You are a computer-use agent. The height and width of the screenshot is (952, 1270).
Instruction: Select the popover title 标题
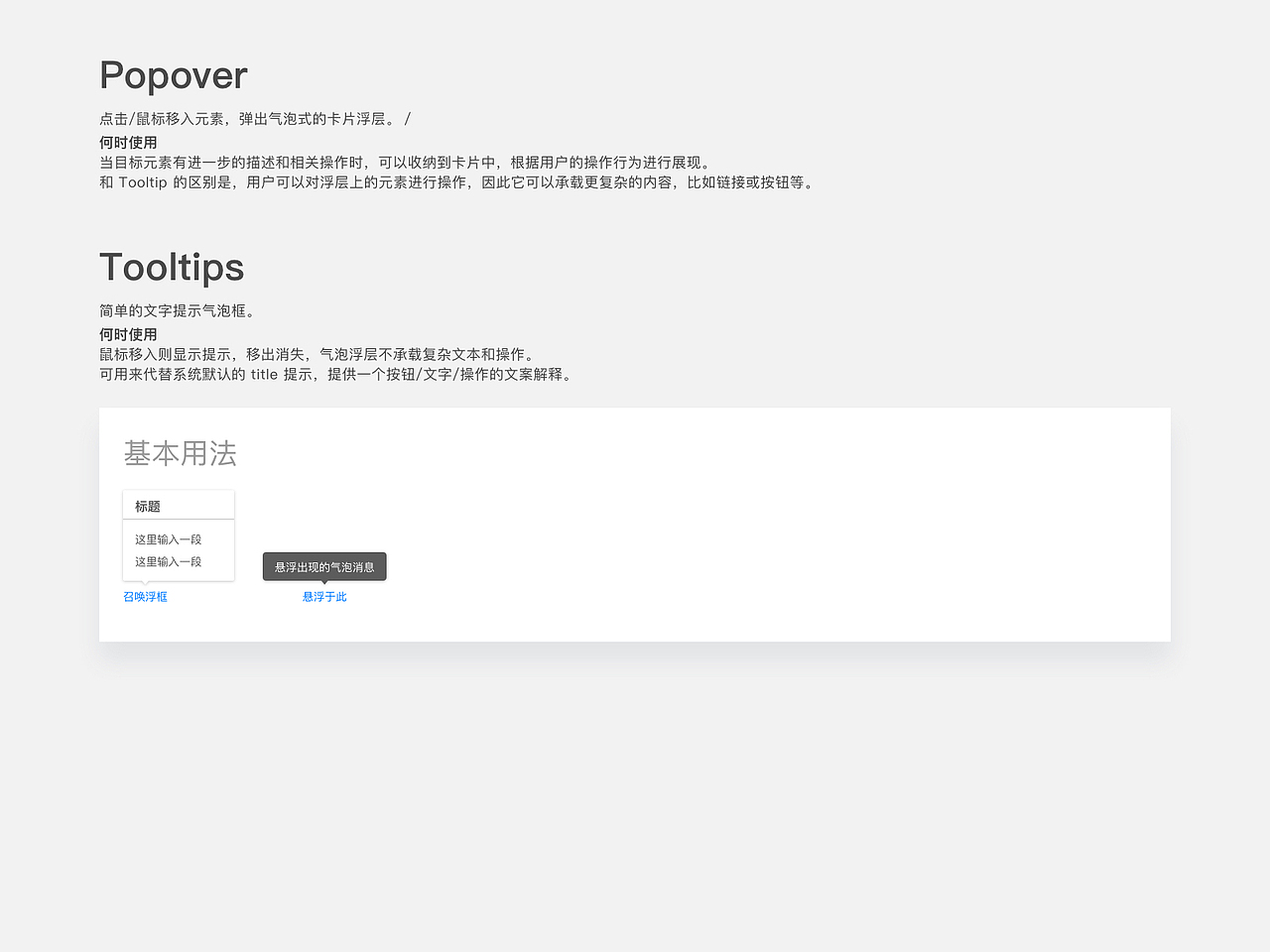[147, 506]
